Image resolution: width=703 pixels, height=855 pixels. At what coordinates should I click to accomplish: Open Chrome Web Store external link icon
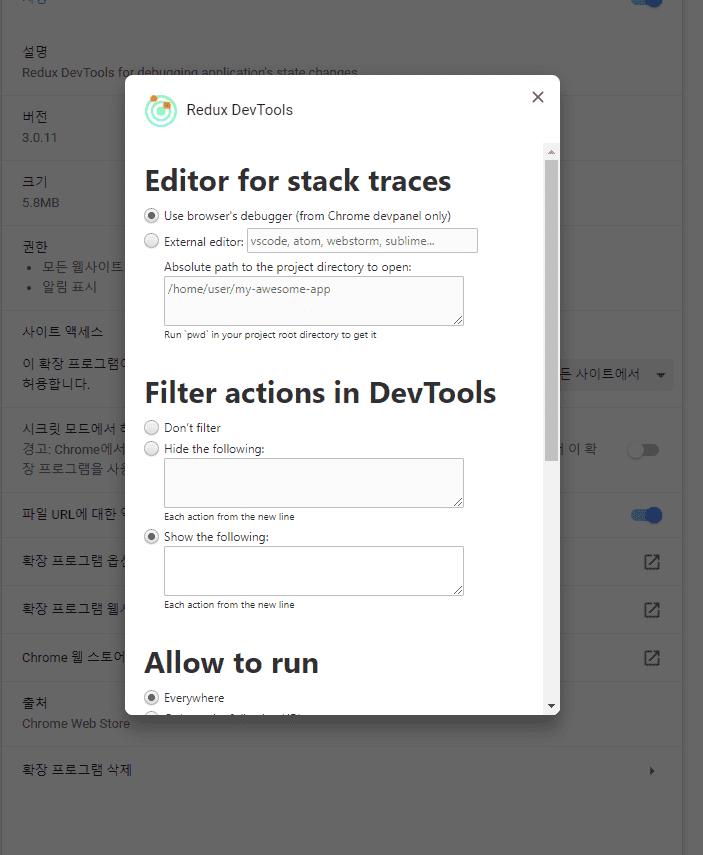652,658
